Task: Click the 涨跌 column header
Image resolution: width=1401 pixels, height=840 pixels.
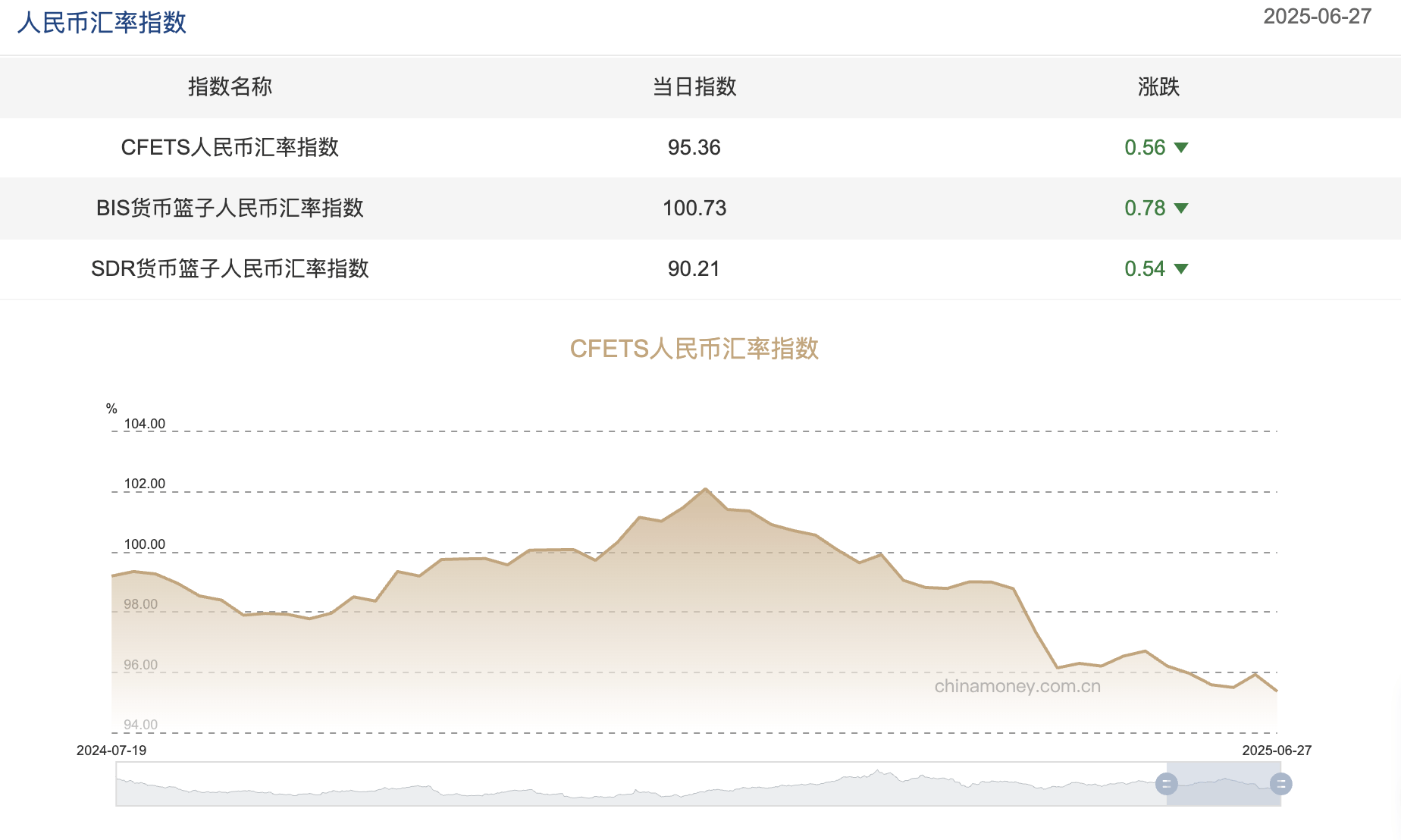Action: coord(1158,86)
